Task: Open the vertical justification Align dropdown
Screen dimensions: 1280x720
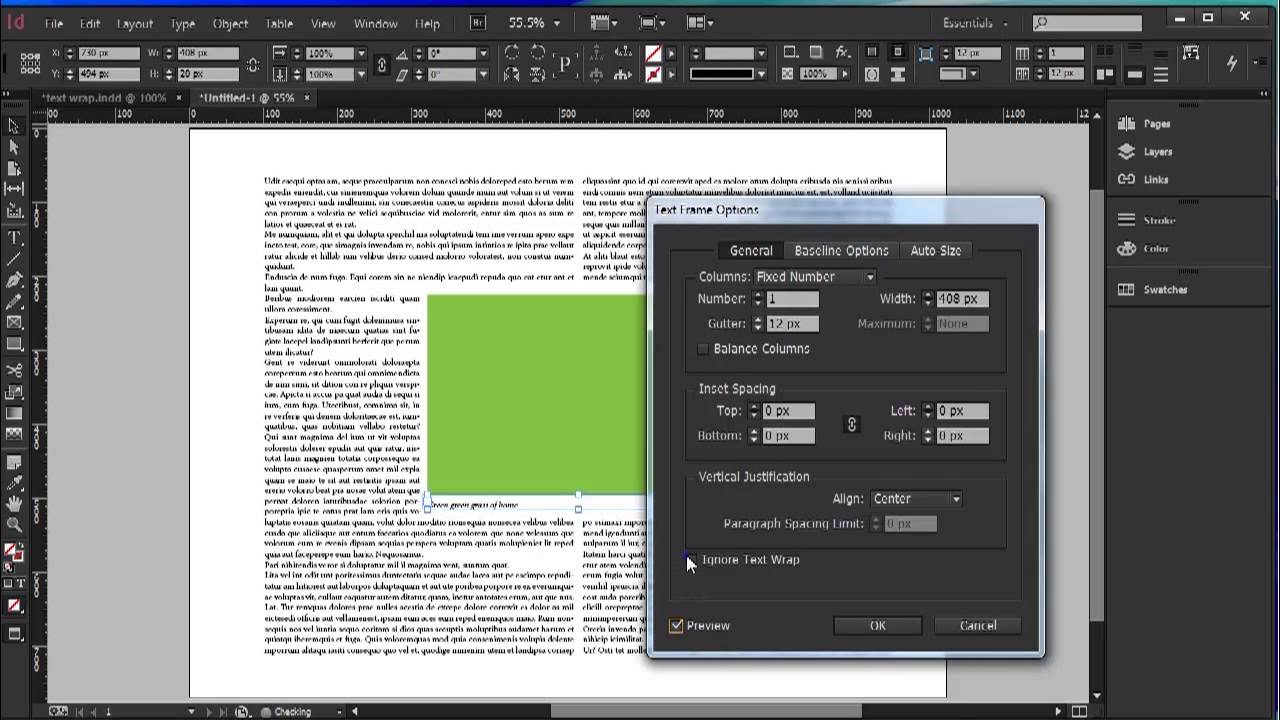Action: coord(915,499)
